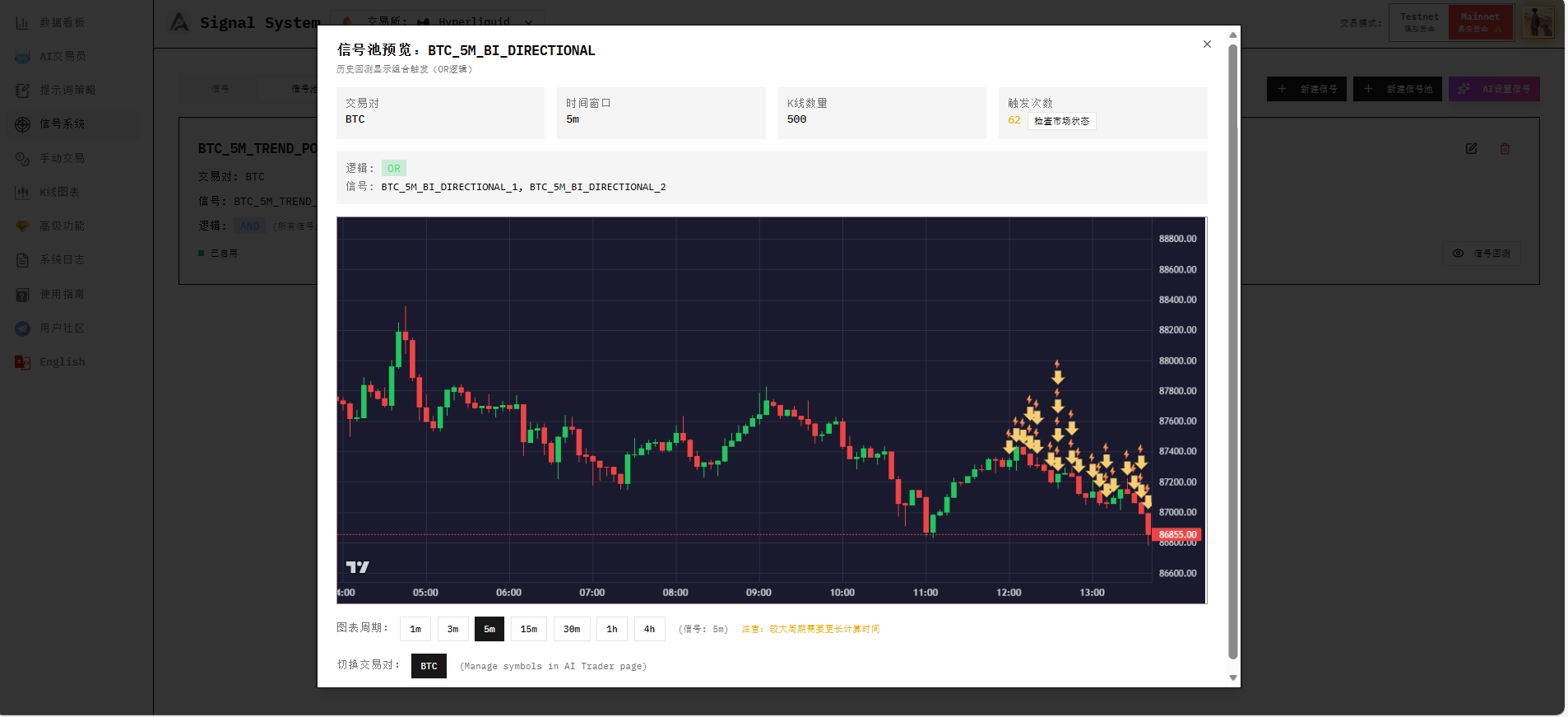Expand the Hyperliquid exchange dropdown
The image size is (1568, 717).
528,22
